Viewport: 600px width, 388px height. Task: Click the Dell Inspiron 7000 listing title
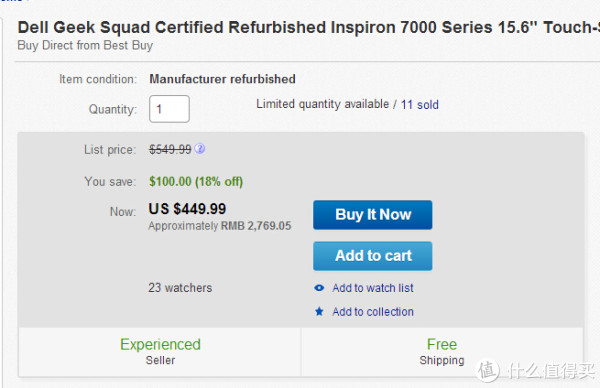(308, 28)
